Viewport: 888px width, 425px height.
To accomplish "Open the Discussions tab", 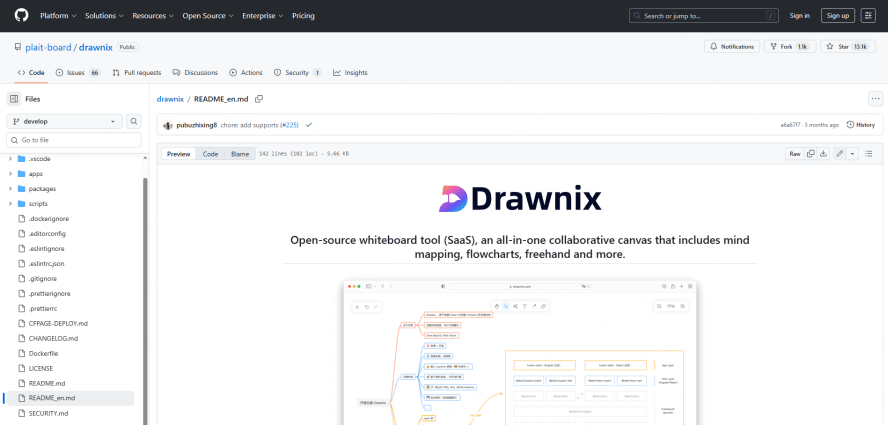I will coord(195,73).
